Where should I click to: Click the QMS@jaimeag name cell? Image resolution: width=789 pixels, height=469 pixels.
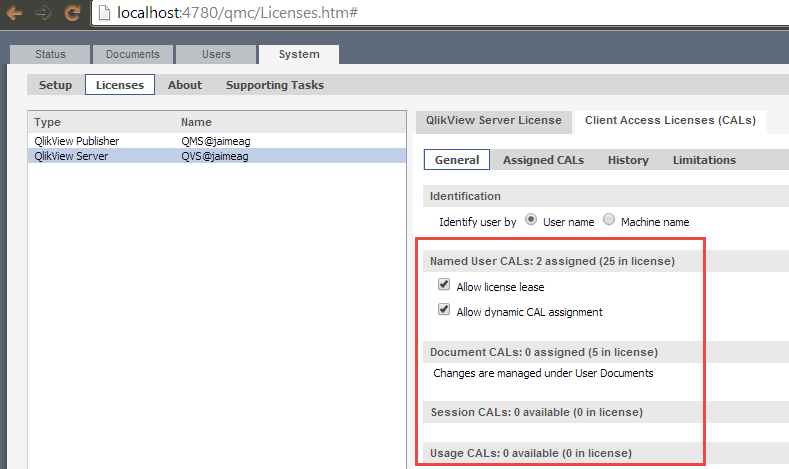coord(216,141)
